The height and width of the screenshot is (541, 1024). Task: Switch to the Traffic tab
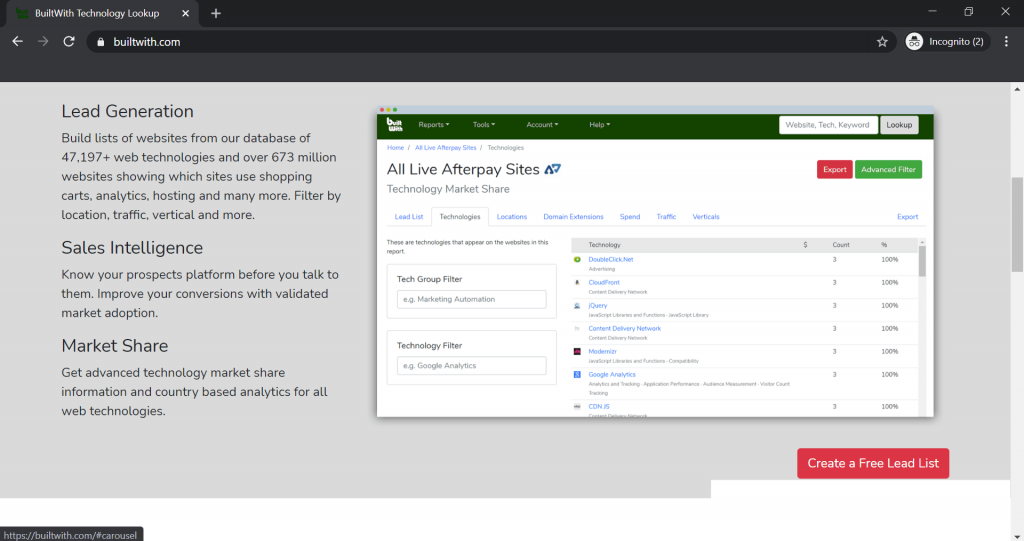(666, 217)
